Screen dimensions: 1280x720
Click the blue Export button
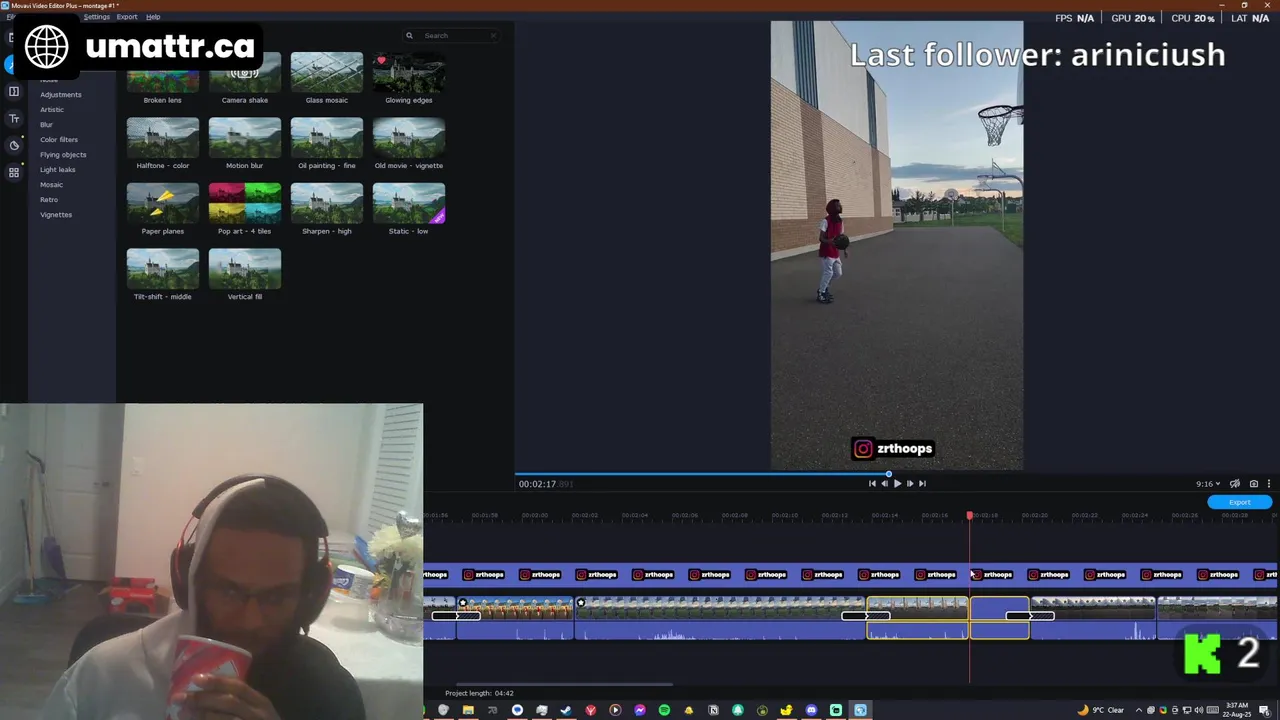coord(1240,502)
